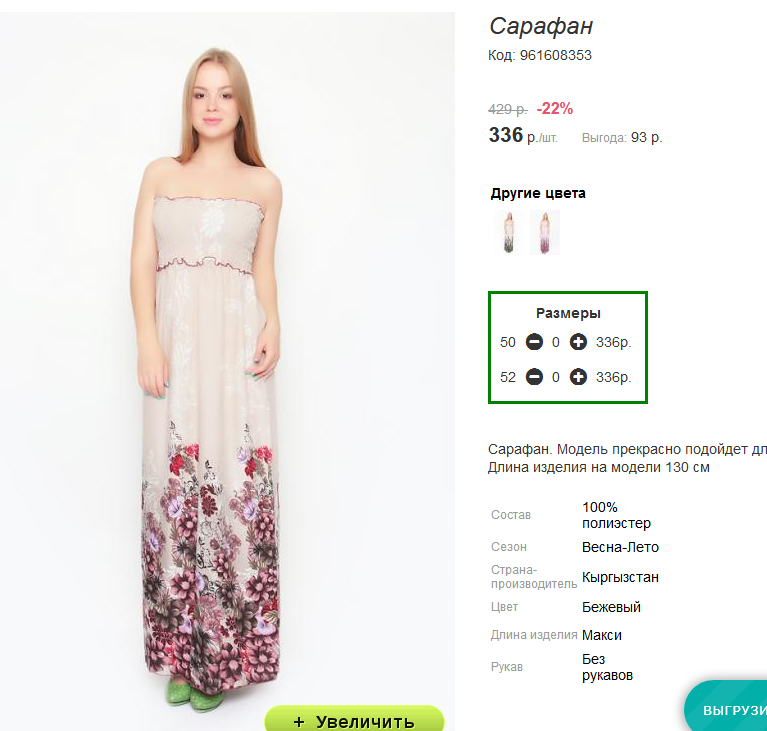Image resolution: width=767 pixels, height=731 pixels.
Task: Click the Весна-Лето season value
Action: tap(620, 547)
